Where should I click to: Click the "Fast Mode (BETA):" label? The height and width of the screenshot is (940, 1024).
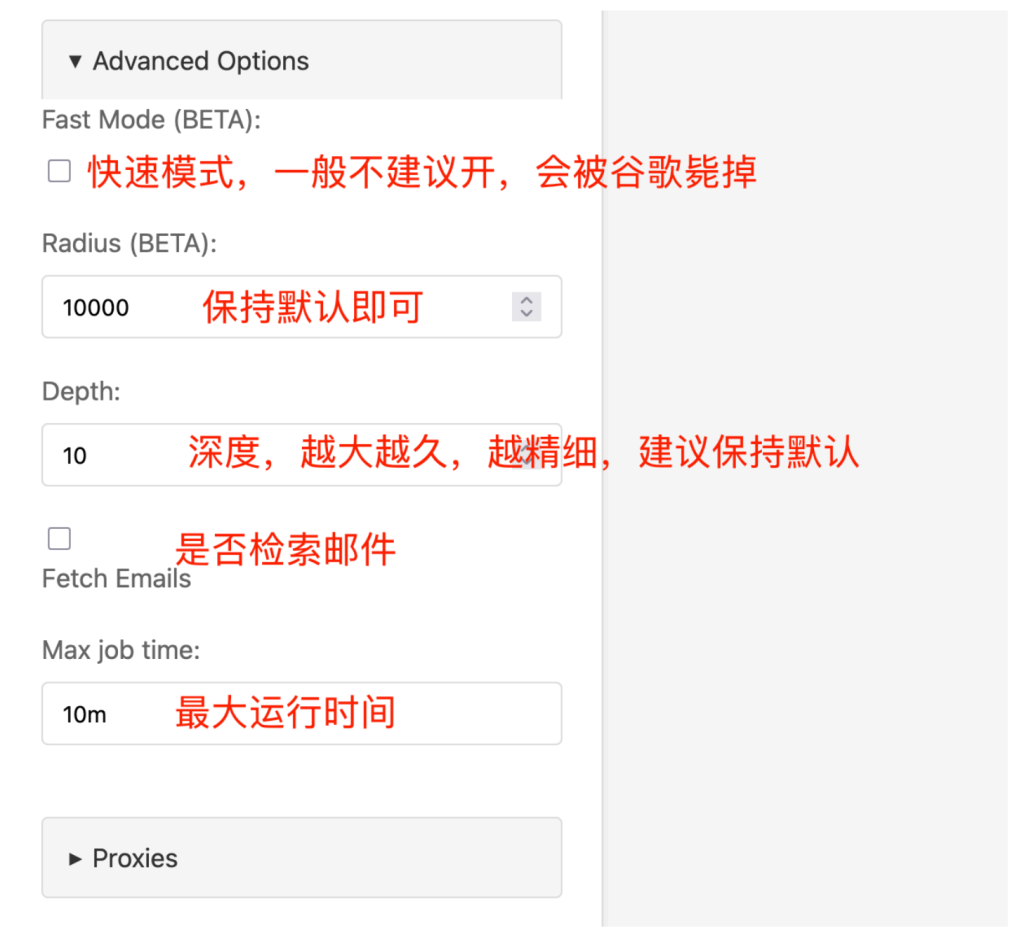[x=151, y=120]
